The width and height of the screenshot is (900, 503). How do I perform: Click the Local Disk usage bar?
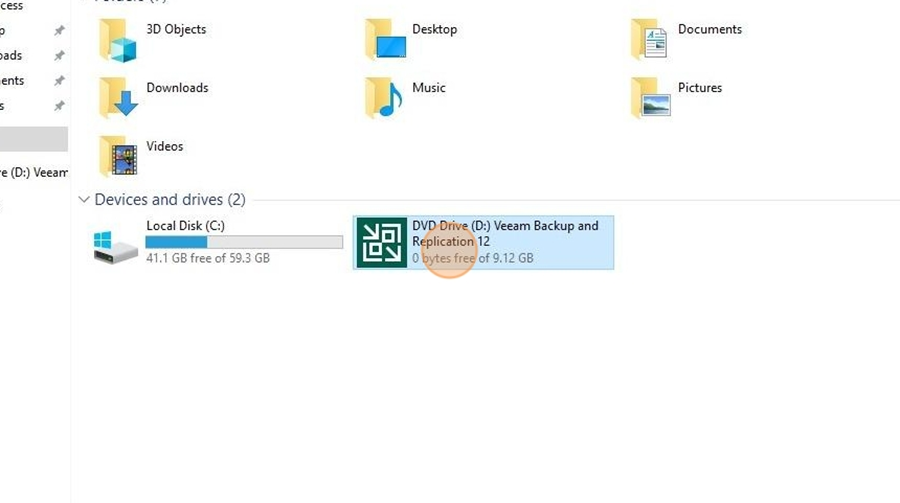click(244, 242)
